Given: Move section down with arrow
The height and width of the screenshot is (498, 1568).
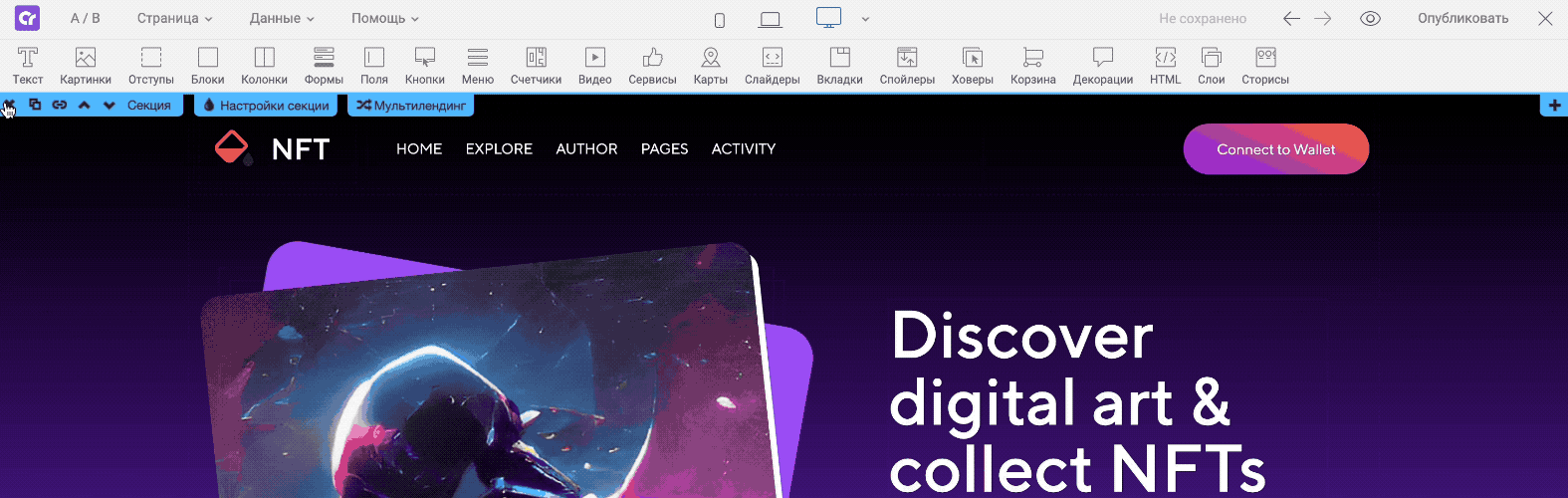Looking at the screenshot, I should click(109, 105).
